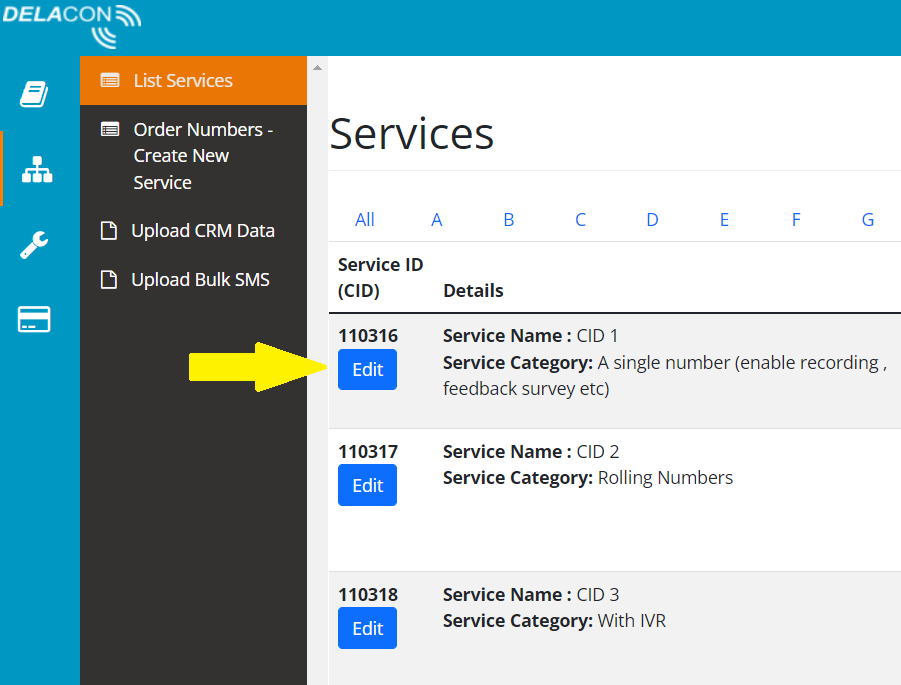
Task: Click Service Name CID 1 text
Action: point(530,336)
